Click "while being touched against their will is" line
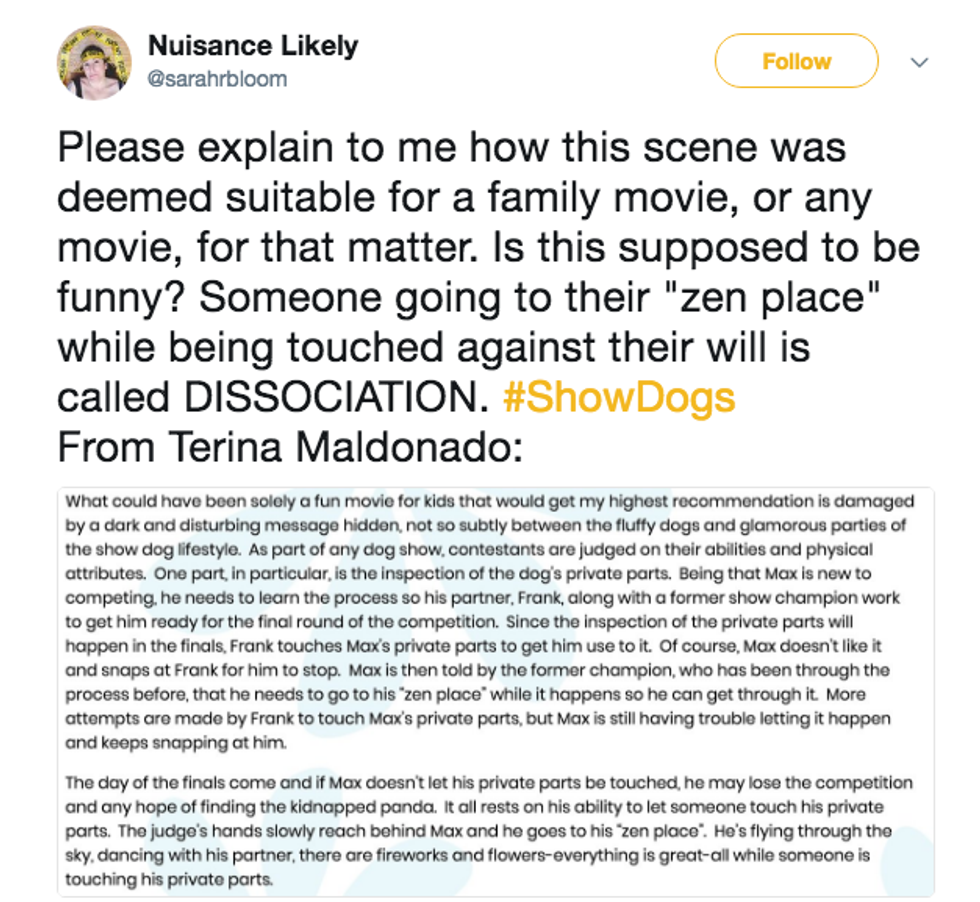This screenshot has height=902, width=980. (433, 347)
